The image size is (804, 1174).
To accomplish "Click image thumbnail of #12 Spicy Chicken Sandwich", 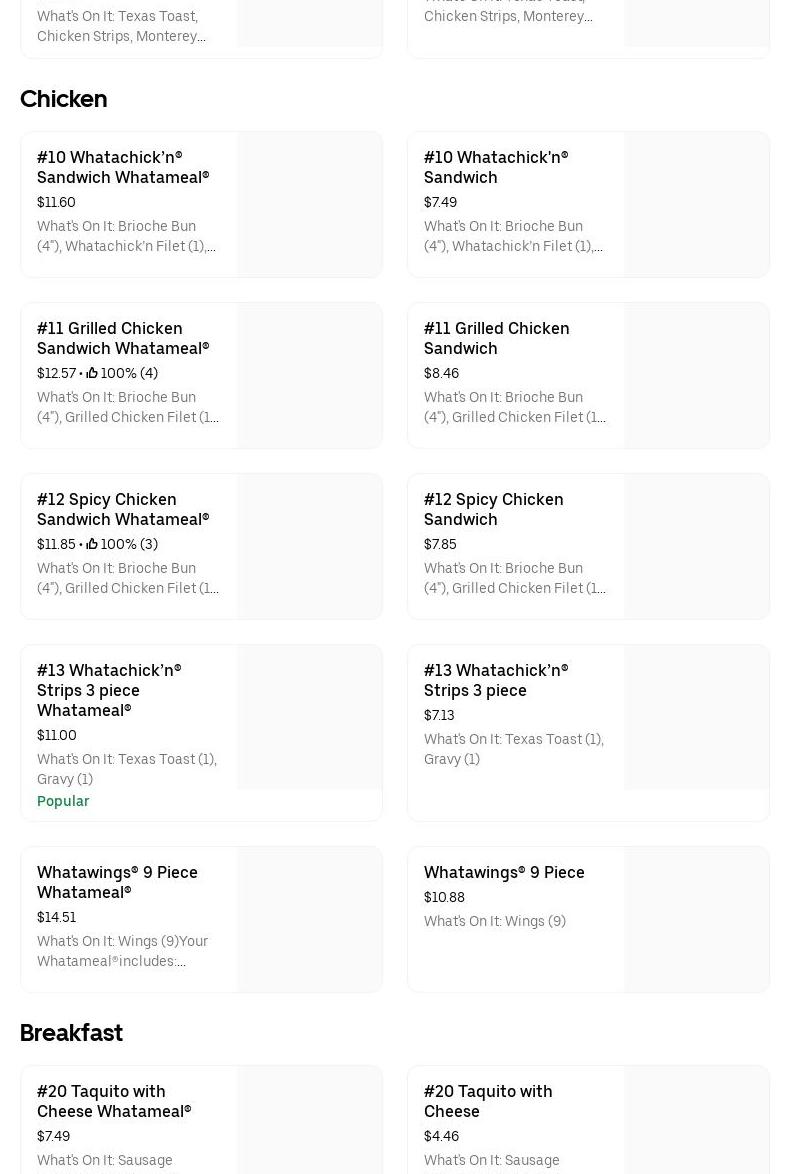I will tap(697, 547).
